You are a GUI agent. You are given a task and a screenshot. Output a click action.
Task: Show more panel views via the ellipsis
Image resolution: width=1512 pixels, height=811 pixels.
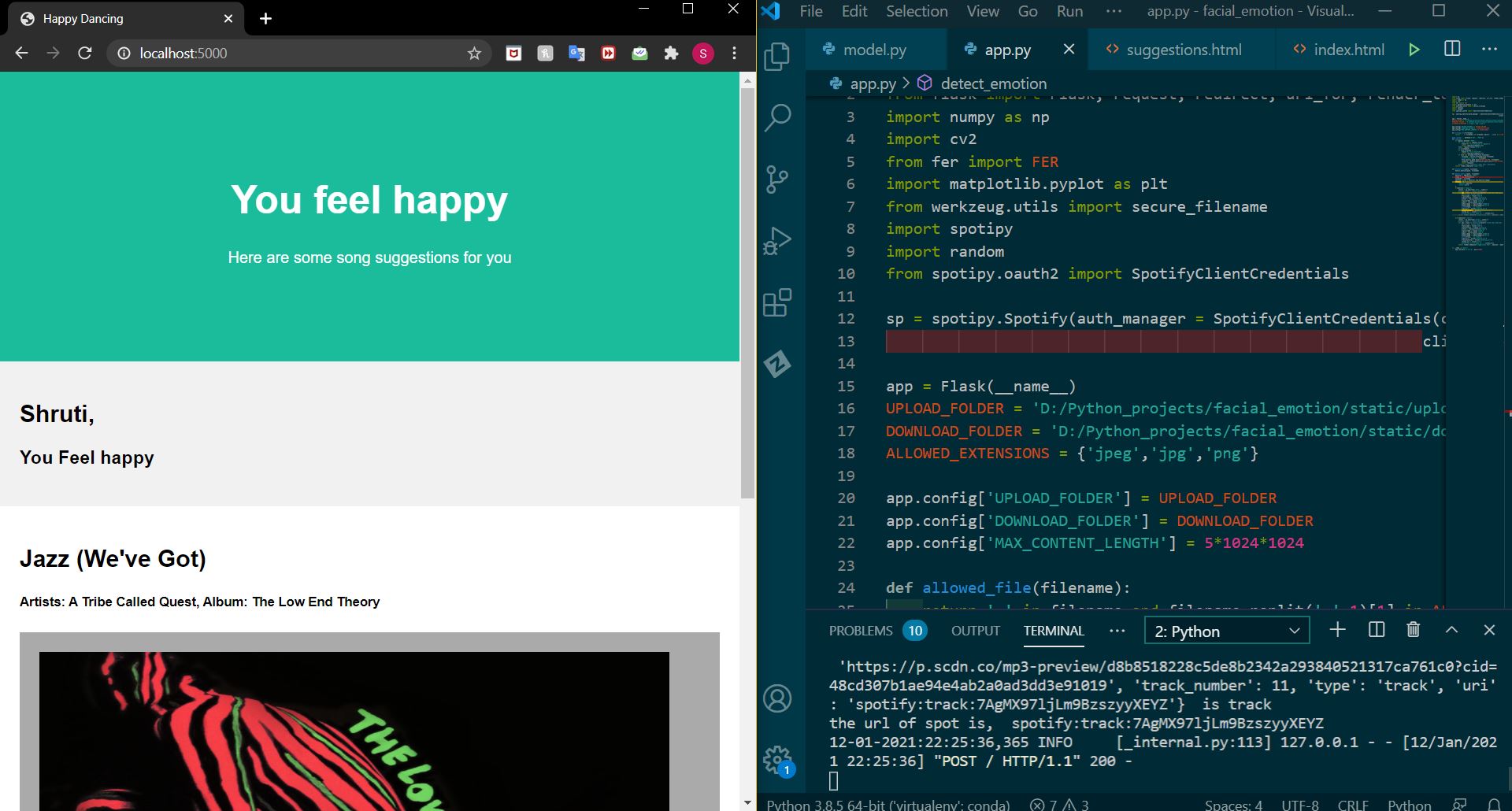pos(1117,631)
